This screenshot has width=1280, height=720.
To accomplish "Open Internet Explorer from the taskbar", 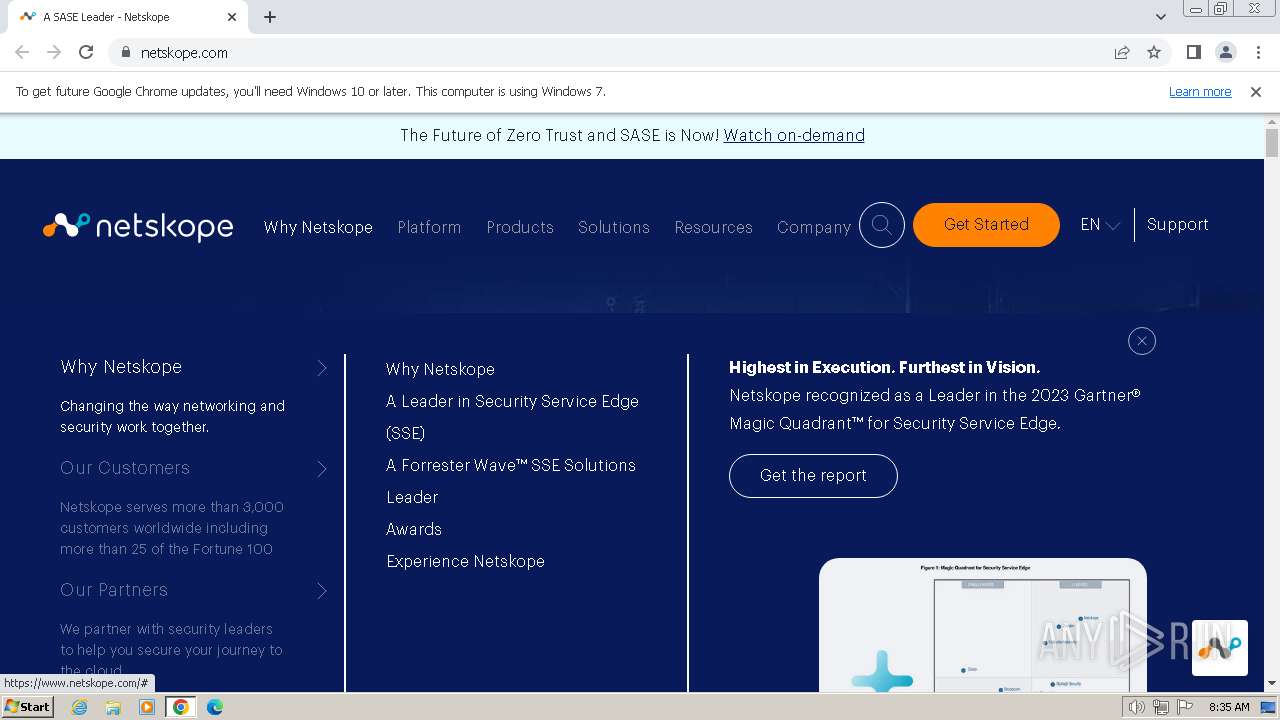I will pyautogui.click(x=79, y=707).
